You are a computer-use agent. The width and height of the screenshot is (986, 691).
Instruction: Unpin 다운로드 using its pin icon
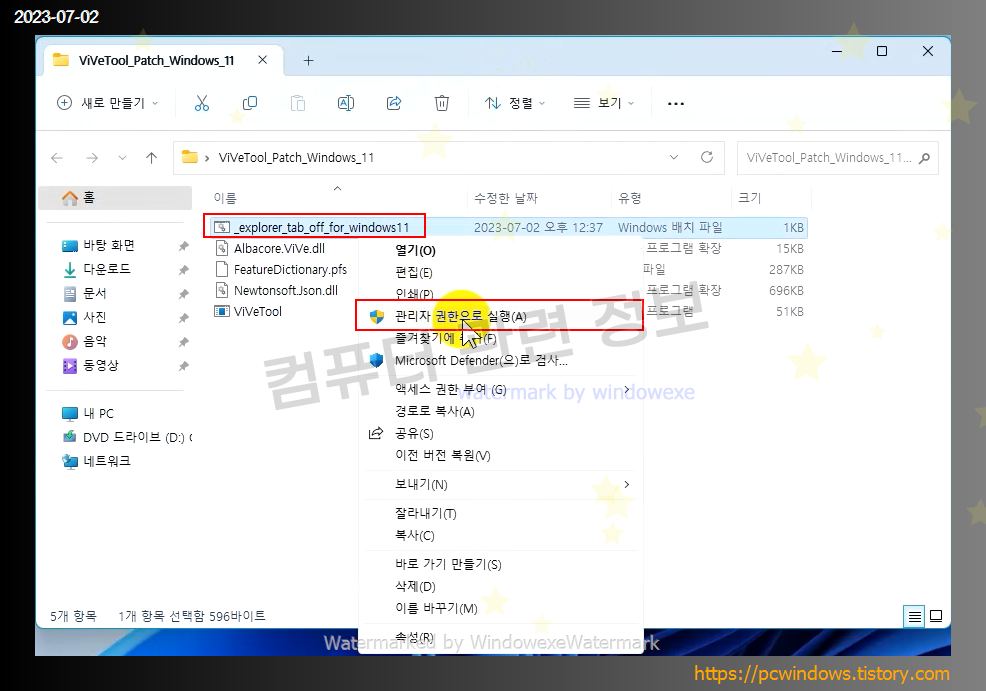184,270
